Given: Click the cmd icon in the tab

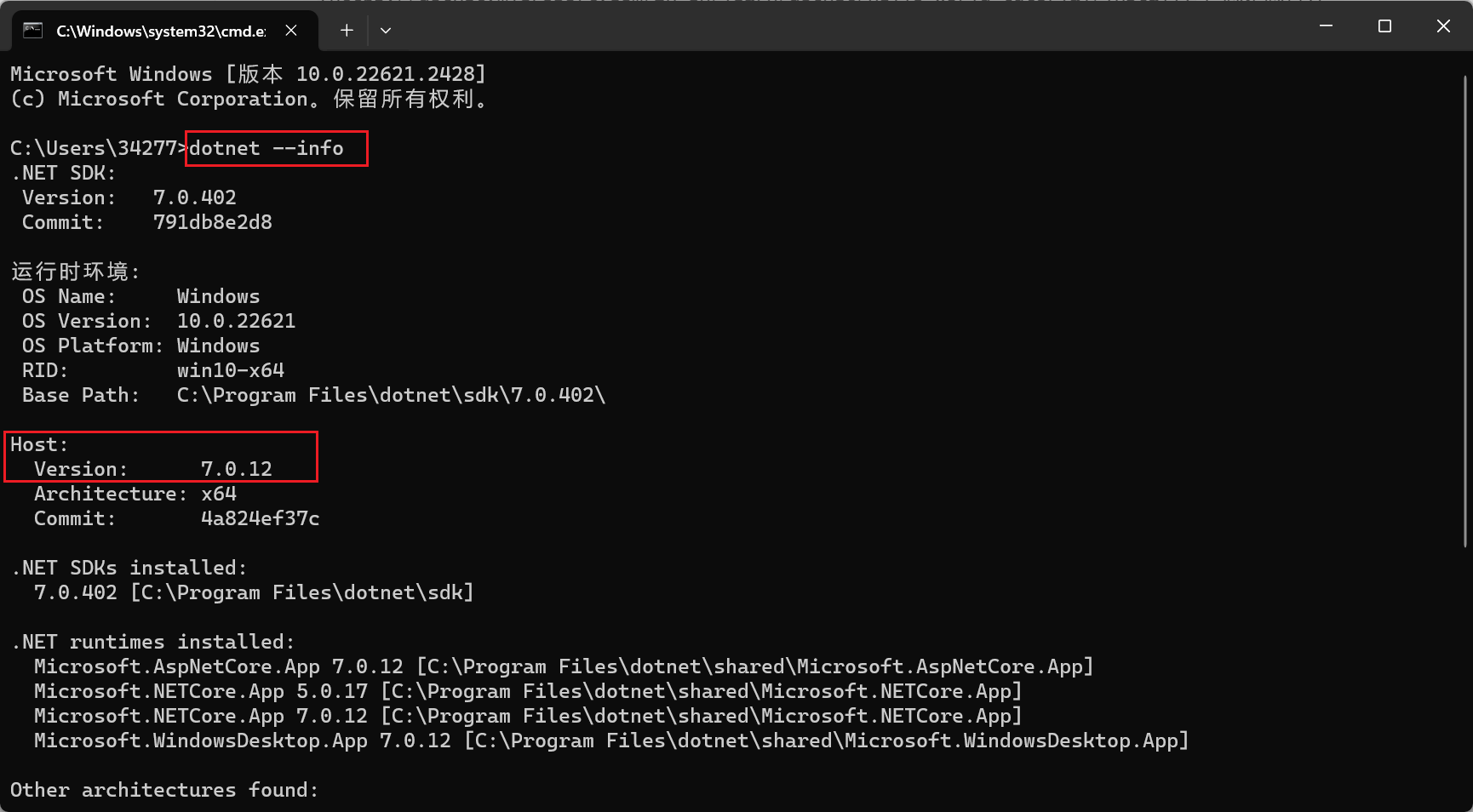Looking at the screenshot, I should [x=32, y=31].
